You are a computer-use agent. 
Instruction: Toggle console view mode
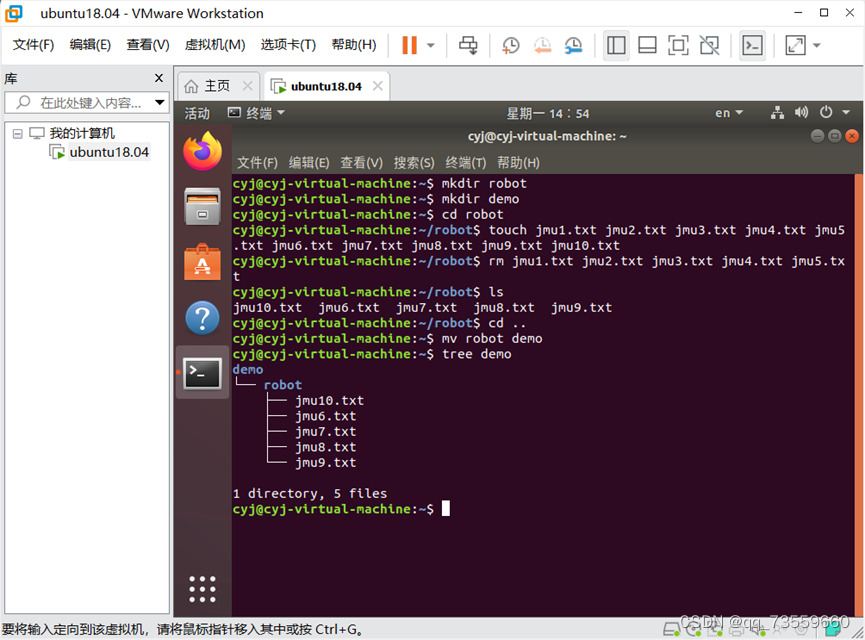(752, 44)
